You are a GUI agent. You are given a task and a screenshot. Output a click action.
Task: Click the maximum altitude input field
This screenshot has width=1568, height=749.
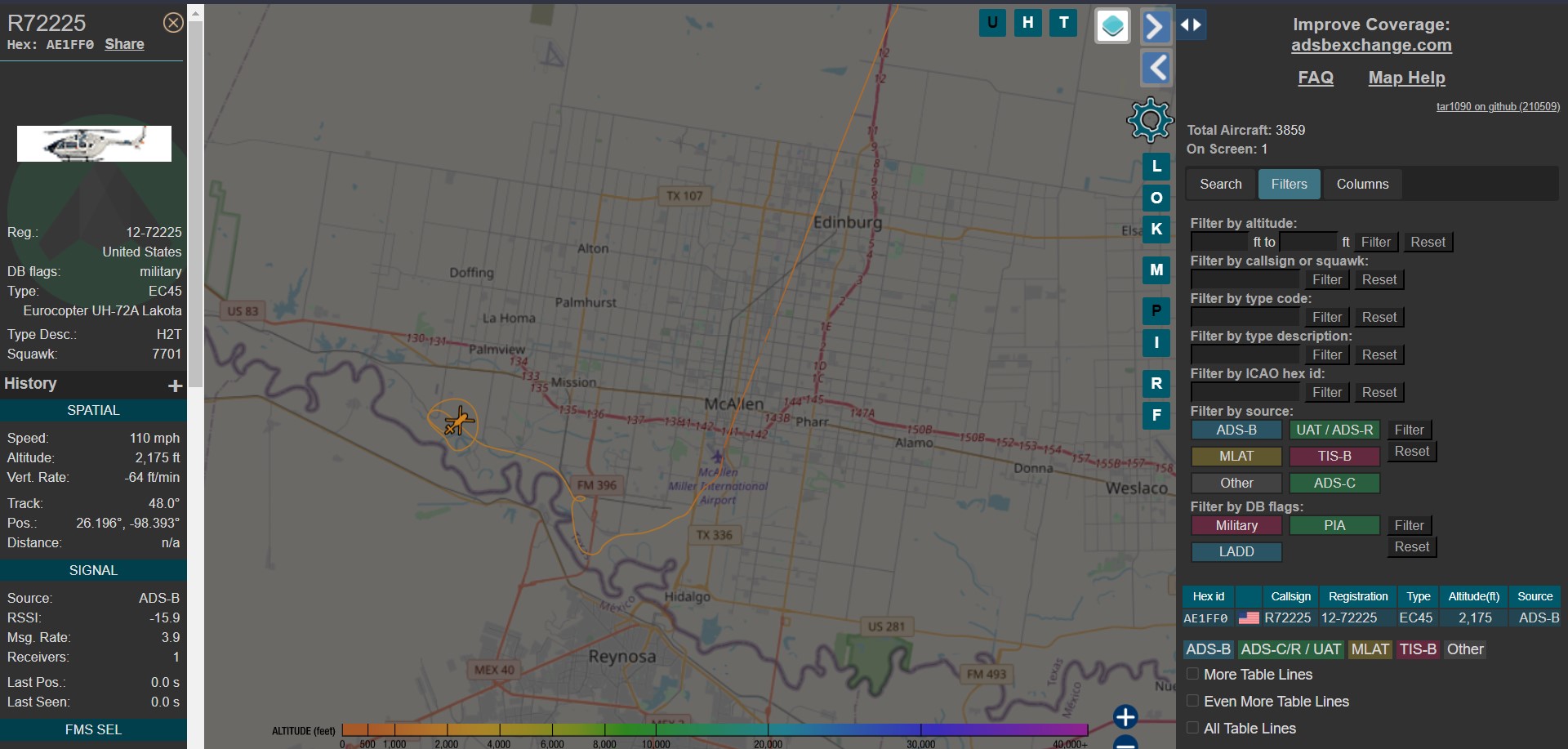[1308, 242]
